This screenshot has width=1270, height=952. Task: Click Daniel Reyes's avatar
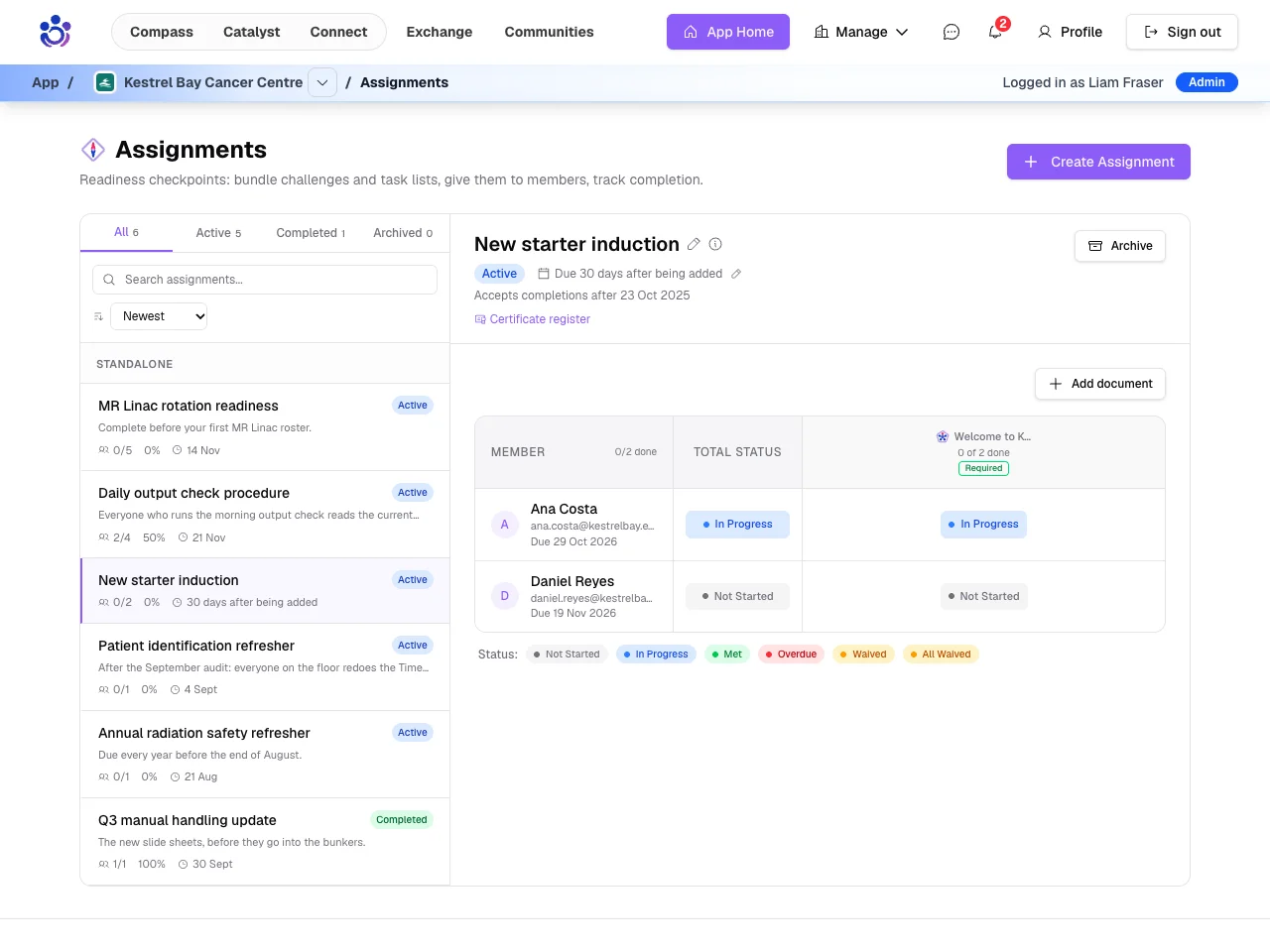[505, 596]
